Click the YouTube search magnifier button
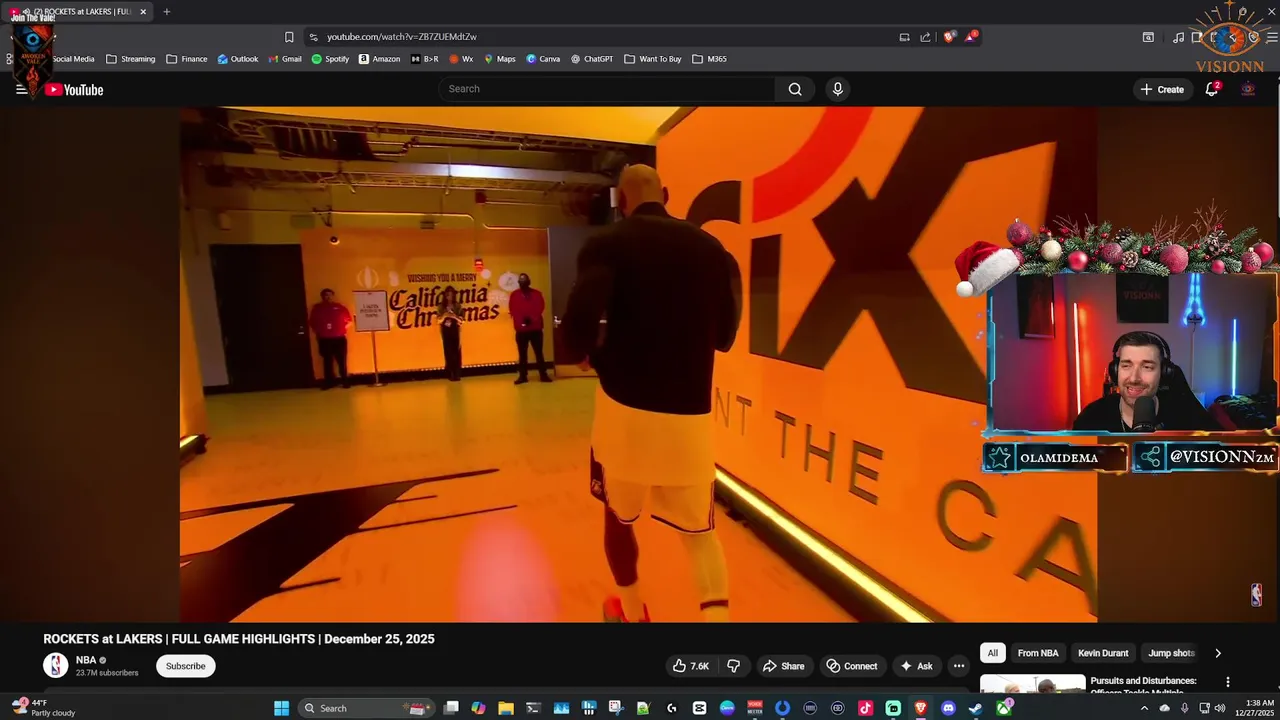This screenshot has width=1280, height=720. point(795,89)
